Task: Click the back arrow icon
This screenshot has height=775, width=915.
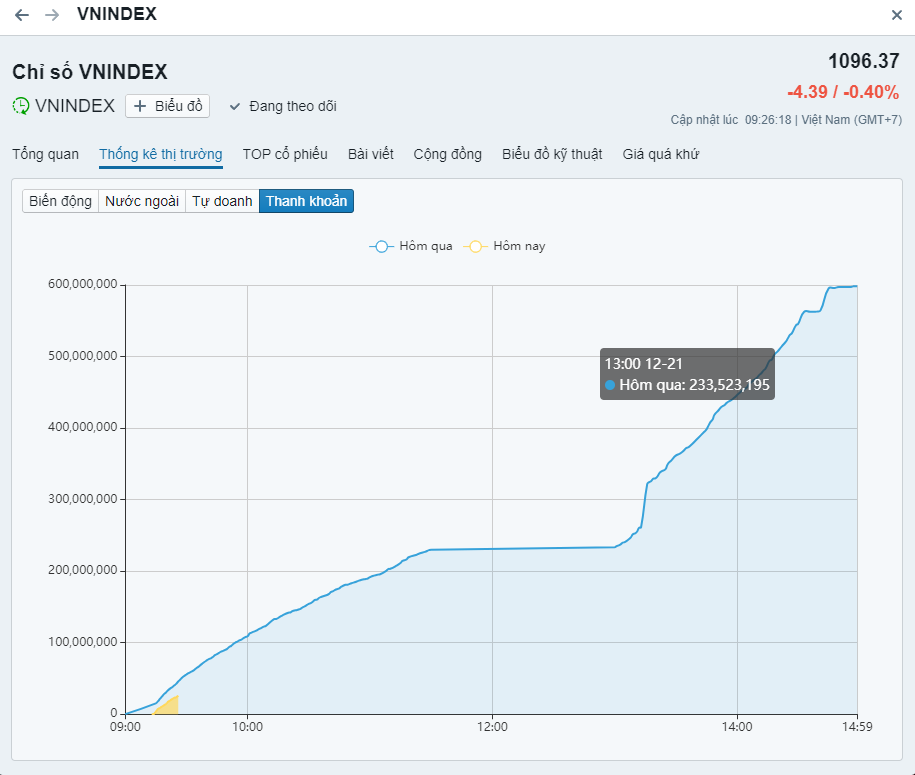Action: click(22, 15)
